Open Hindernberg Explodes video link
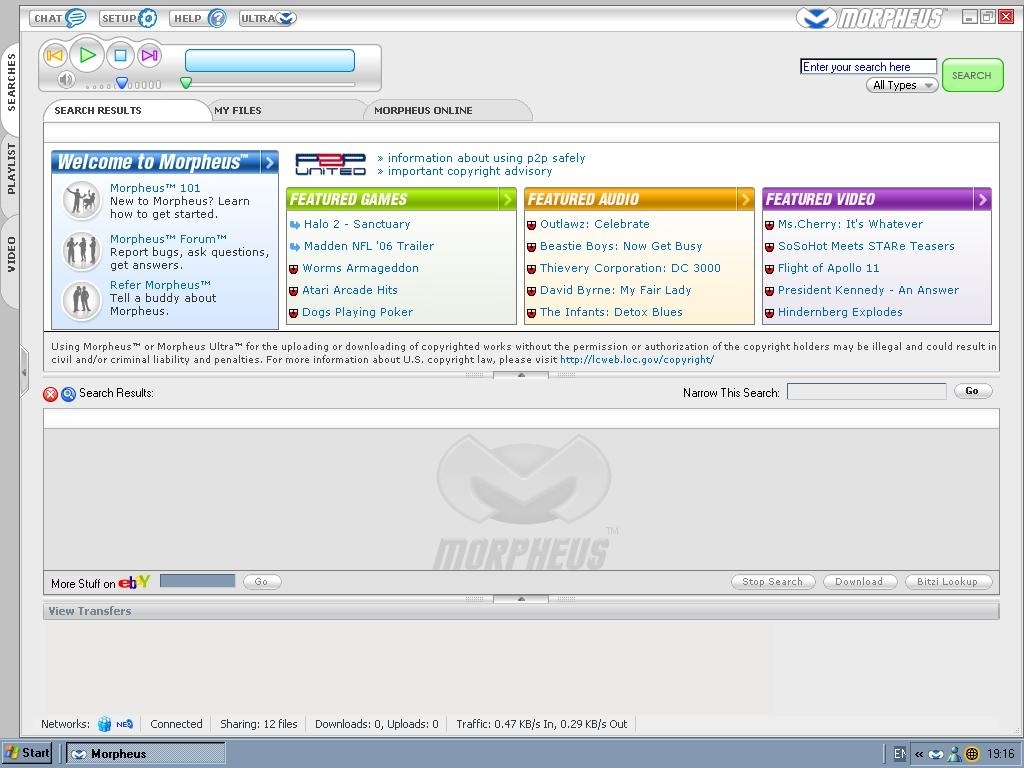Viewport: 1024px width, 768px height. click(840, 312)
